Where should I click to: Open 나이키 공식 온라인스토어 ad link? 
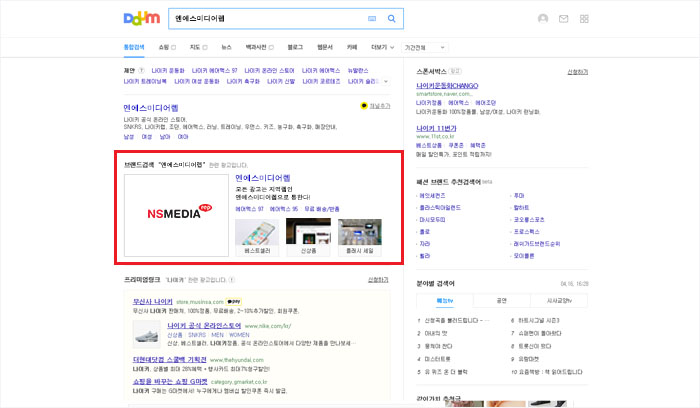point(204,326)
